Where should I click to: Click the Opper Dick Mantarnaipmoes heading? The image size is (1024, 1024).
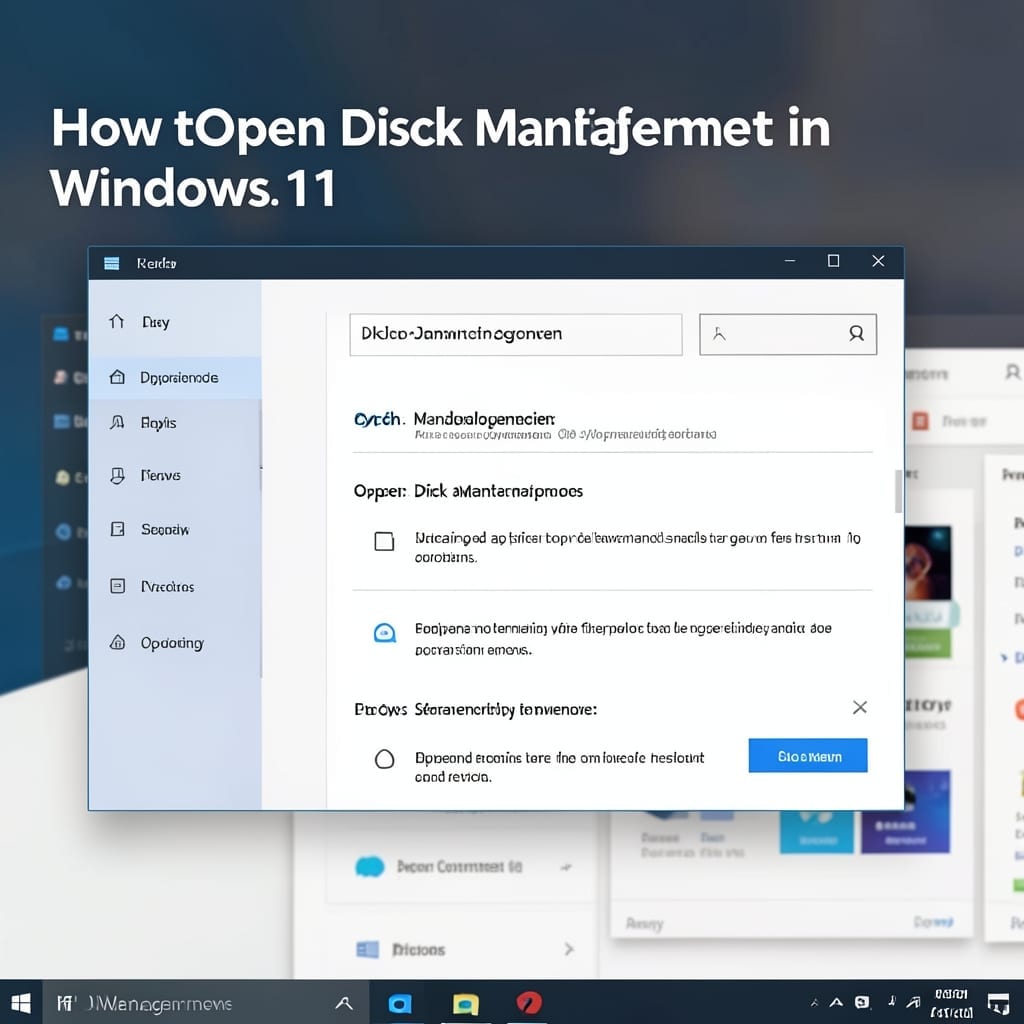[468, 491]
